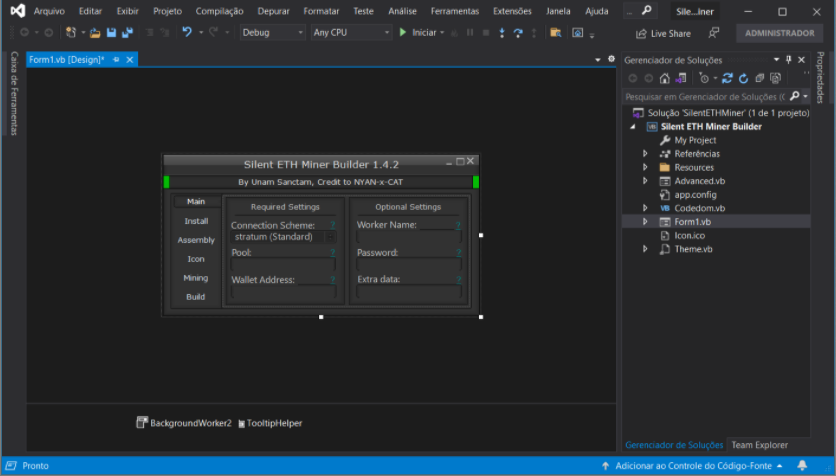Click the BackgroundWorker2 component in the tray
The image size is (836, 476).
click(x=184, y=423)
